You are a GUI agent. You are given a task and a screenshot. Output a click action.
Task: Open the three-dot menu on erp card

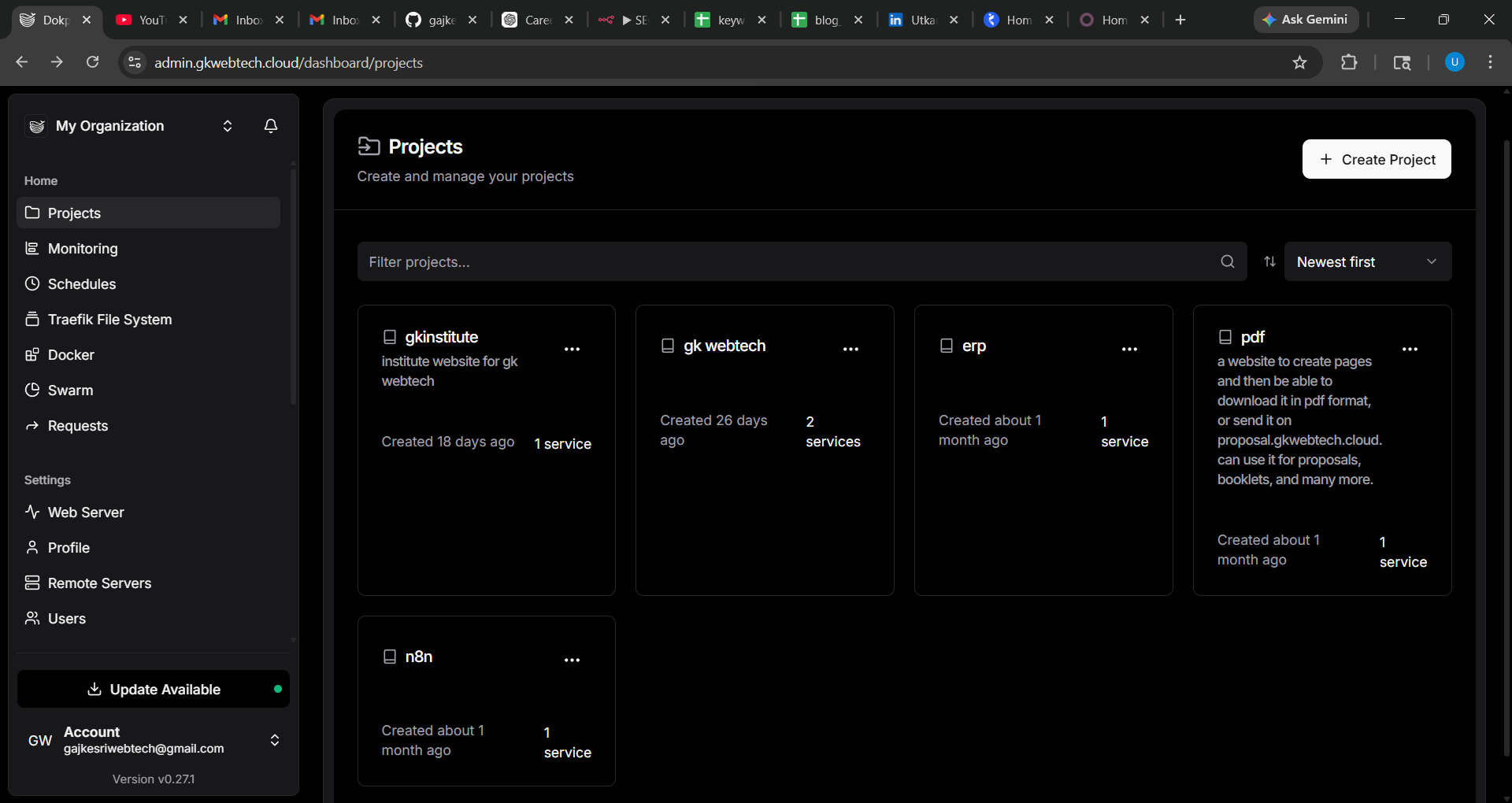(x=1129, y=349)
